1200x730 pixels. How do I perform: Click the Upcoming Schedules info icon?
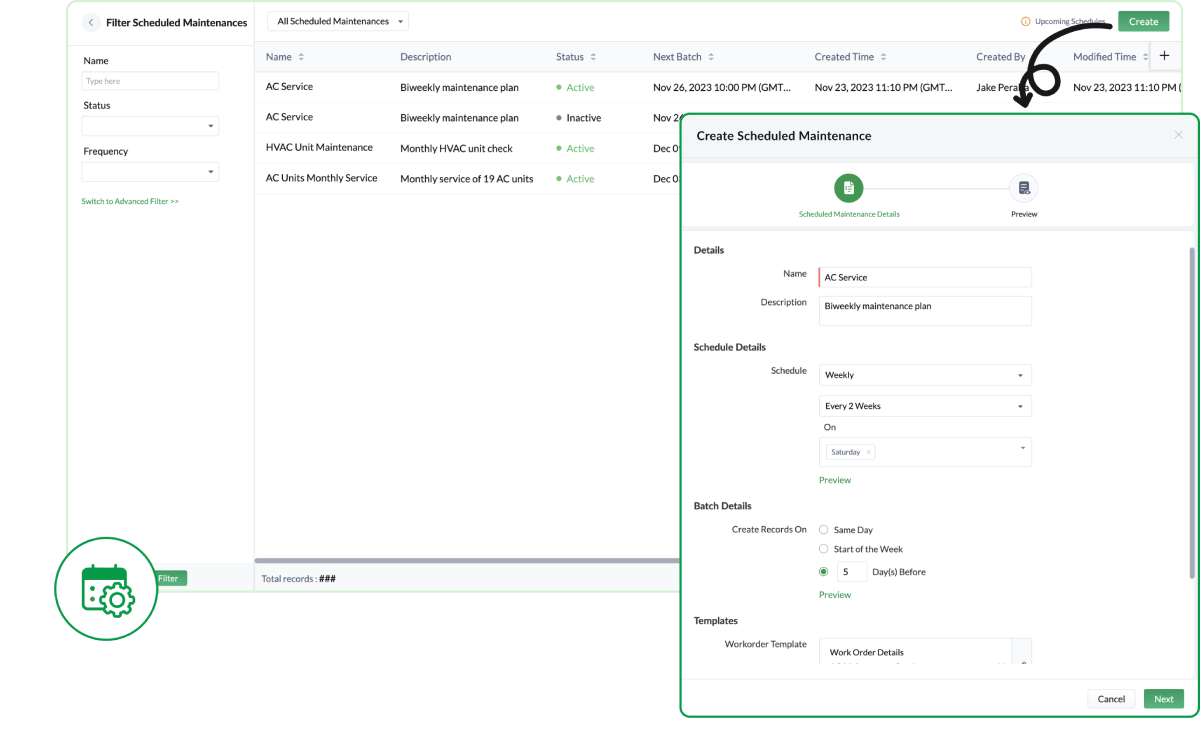tap(1028, 20)
